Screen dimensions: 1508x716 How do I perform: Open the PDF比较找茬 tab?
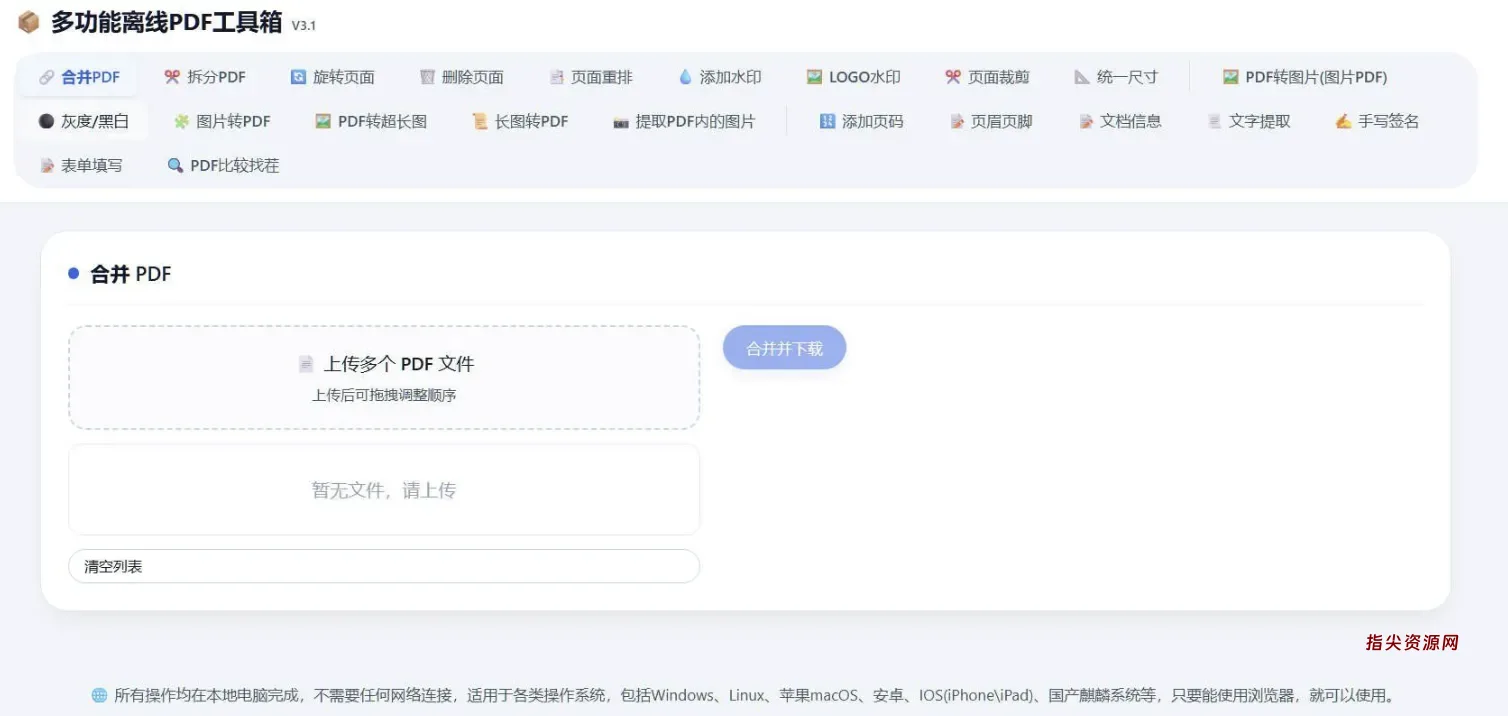coord(223,166)
